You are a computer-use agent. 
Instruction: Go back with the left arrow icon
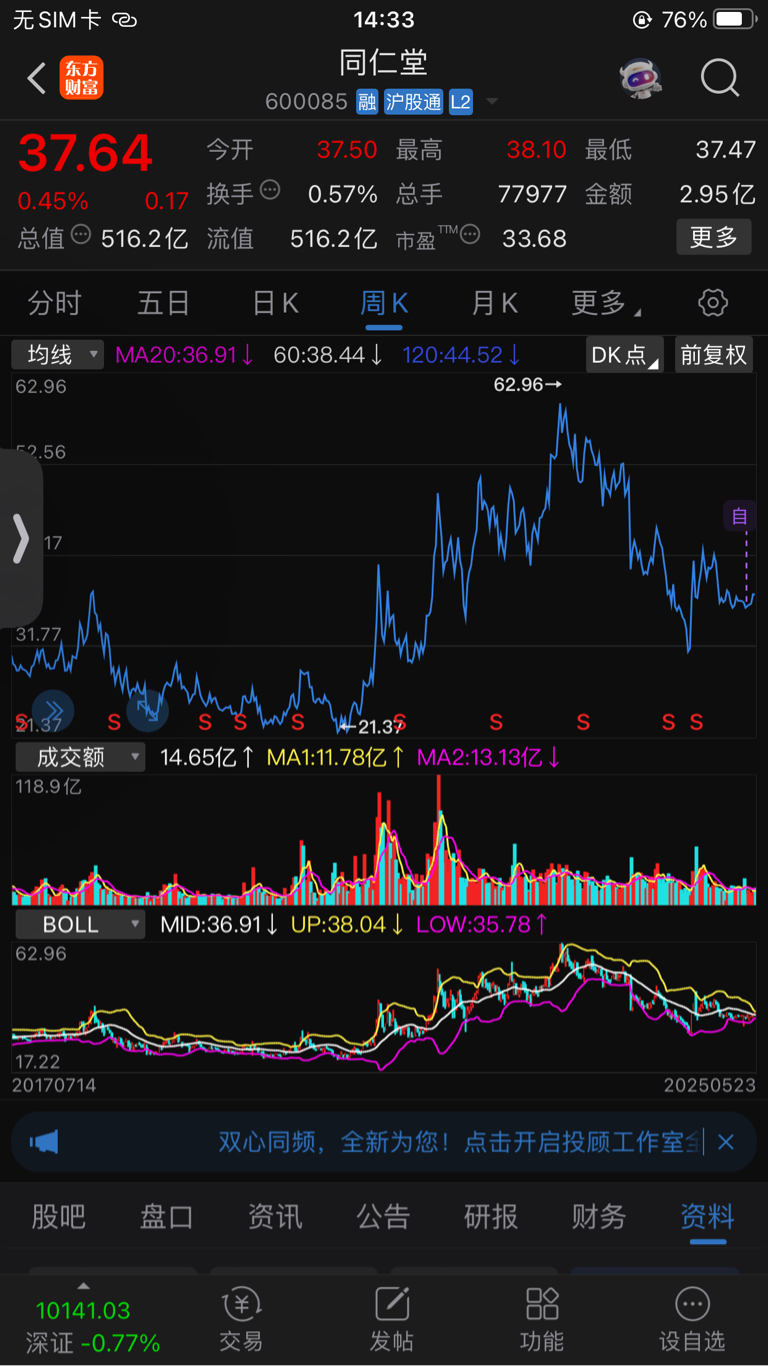[x=37, y=78]
